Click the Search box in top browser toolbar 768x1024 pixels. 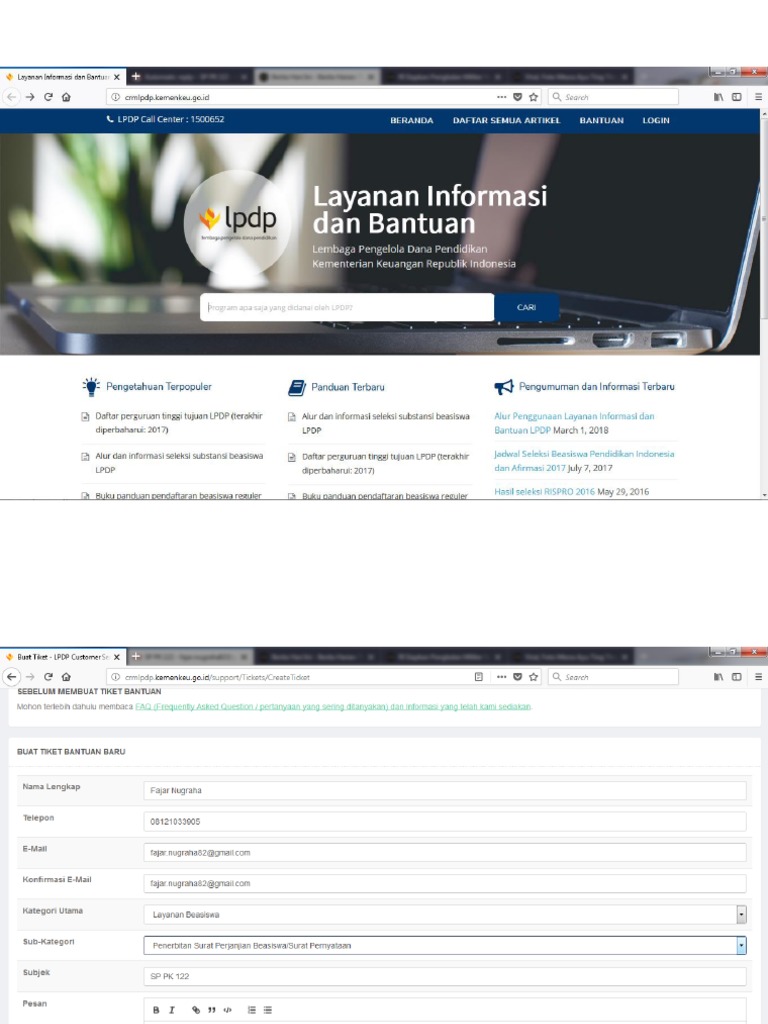613,97
